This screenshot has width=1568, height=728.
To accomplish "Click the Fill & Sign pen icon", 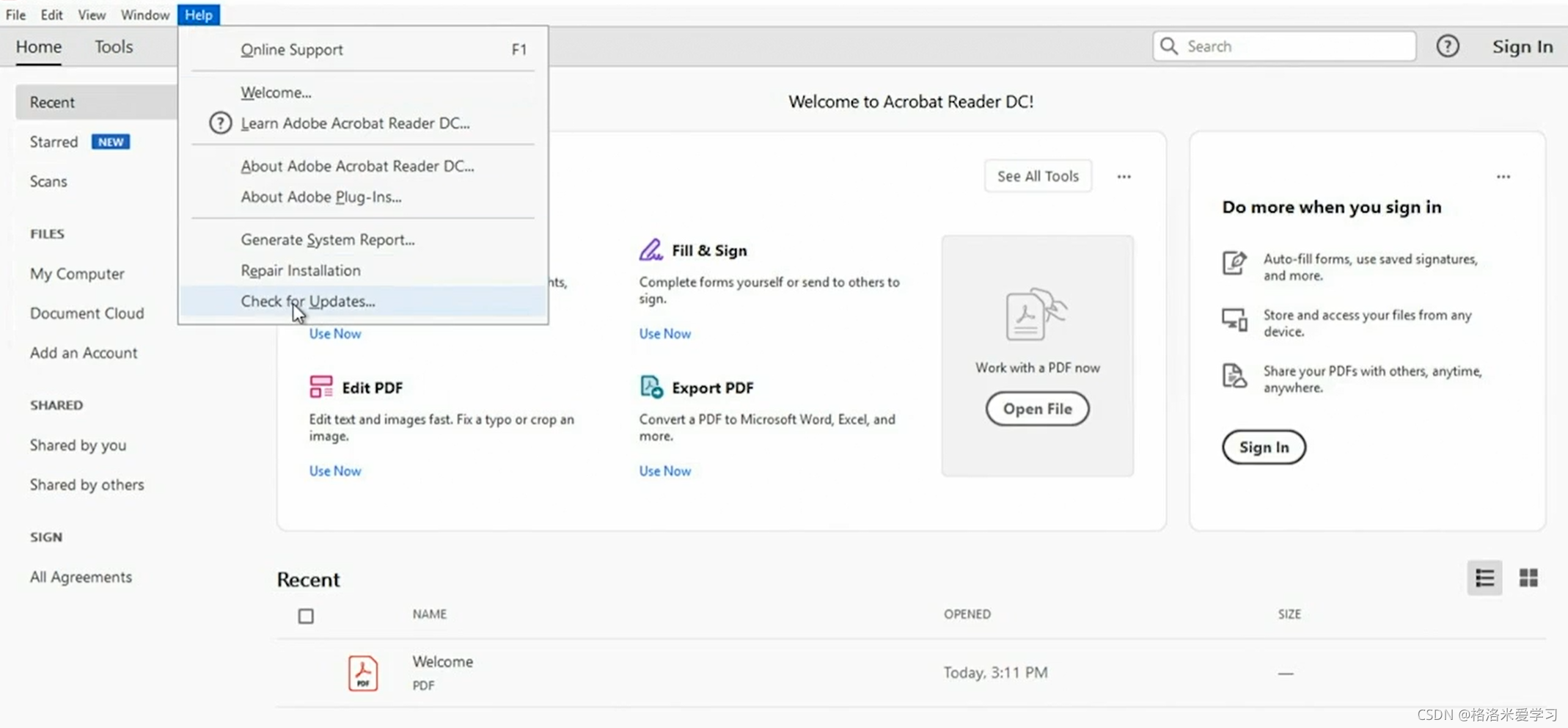I will click(651, 250).
